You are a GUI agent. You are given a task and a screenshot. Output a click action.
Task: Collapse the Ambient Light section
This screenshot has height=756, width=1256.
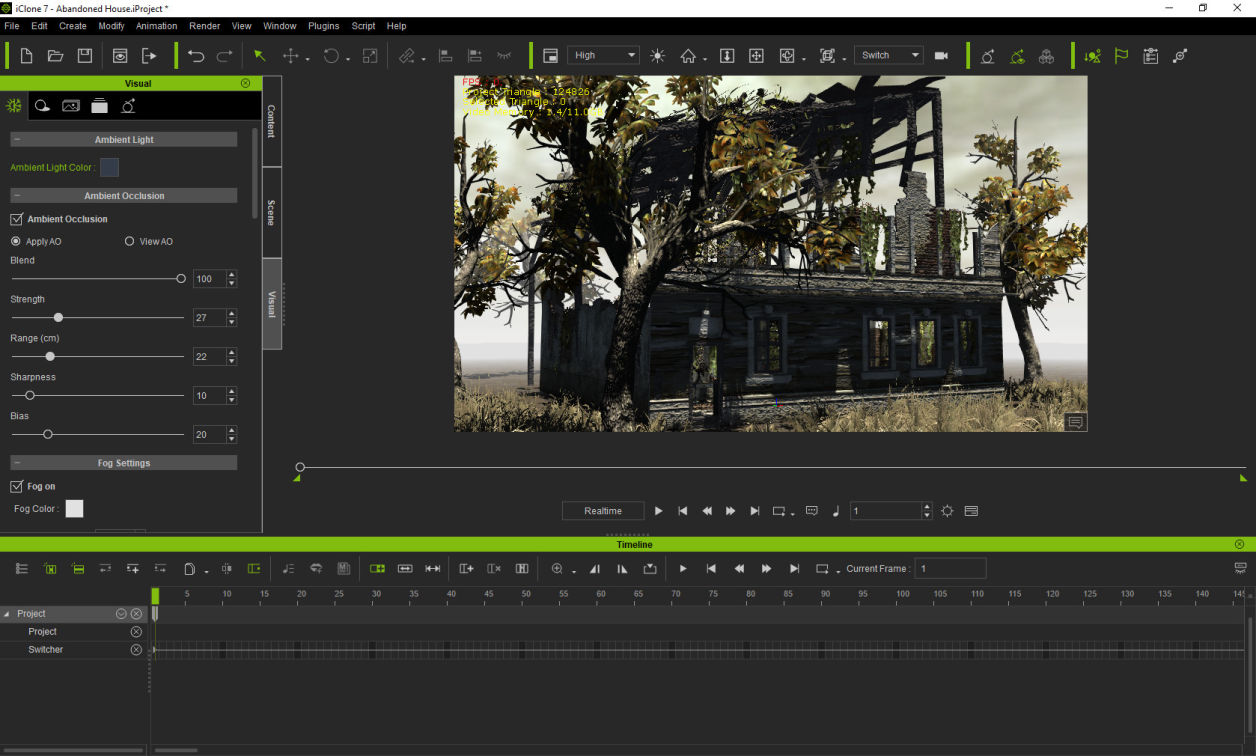point(17,140)
